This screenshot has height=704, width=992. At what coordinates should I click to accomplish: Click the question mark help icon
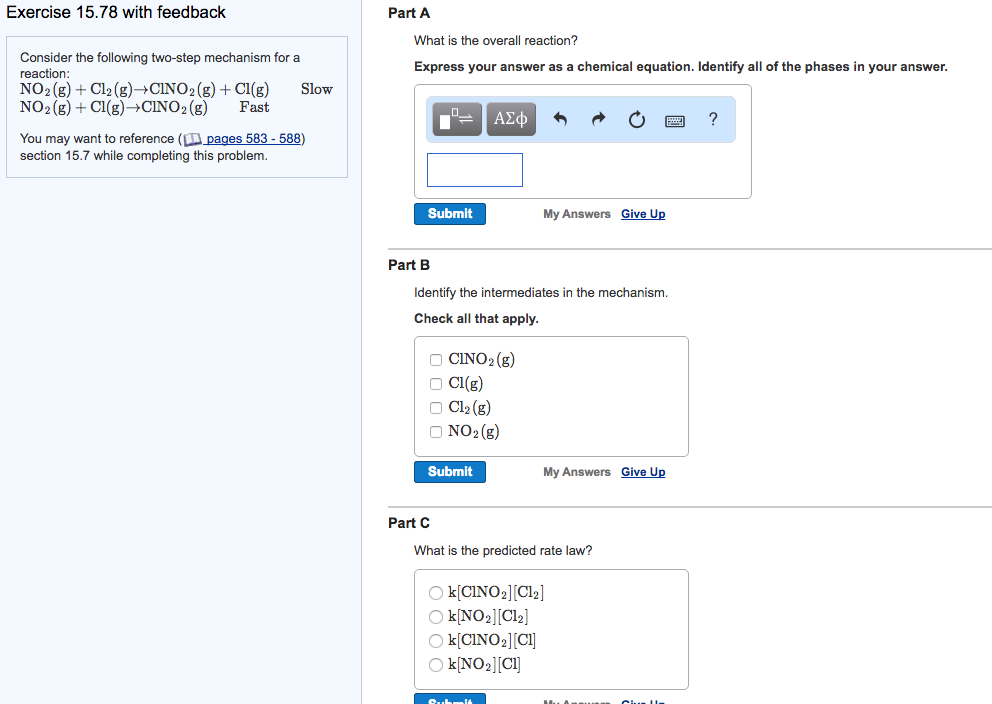712,120
